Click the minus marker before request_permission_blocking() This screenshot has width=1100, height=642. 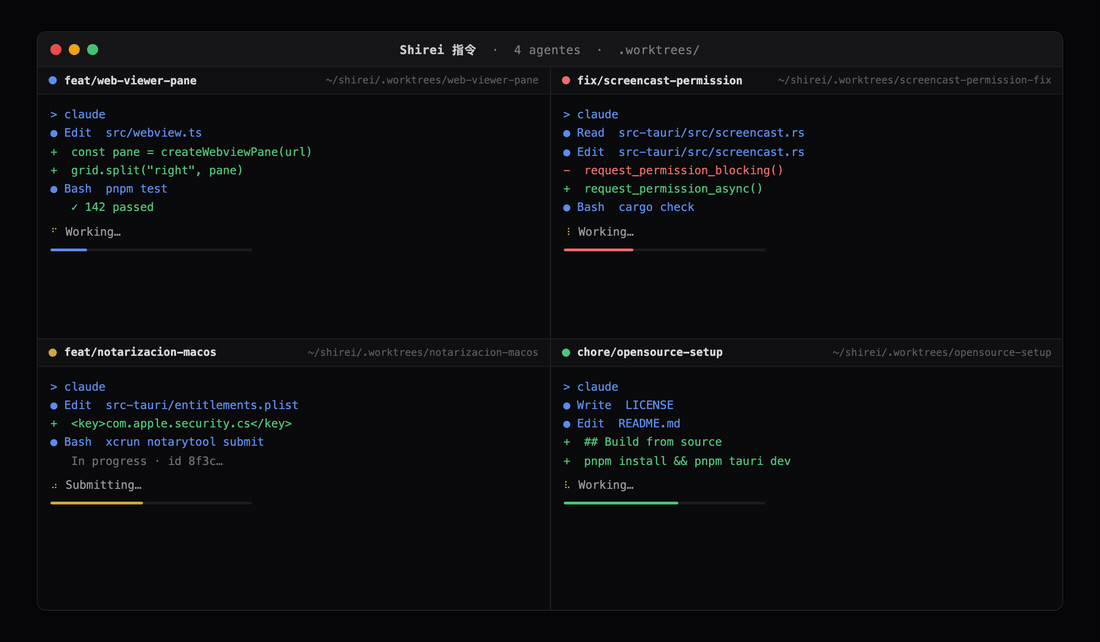[567, 170]
